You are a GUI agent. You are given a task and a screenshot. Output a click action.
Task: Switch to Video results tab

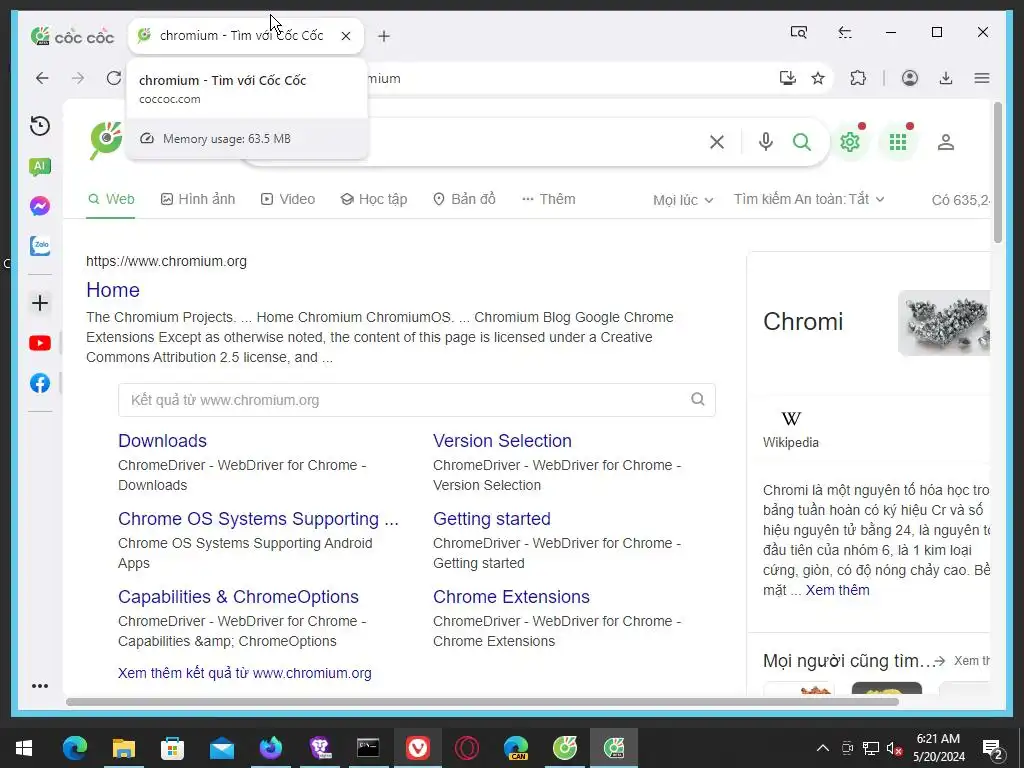[288, 199]
